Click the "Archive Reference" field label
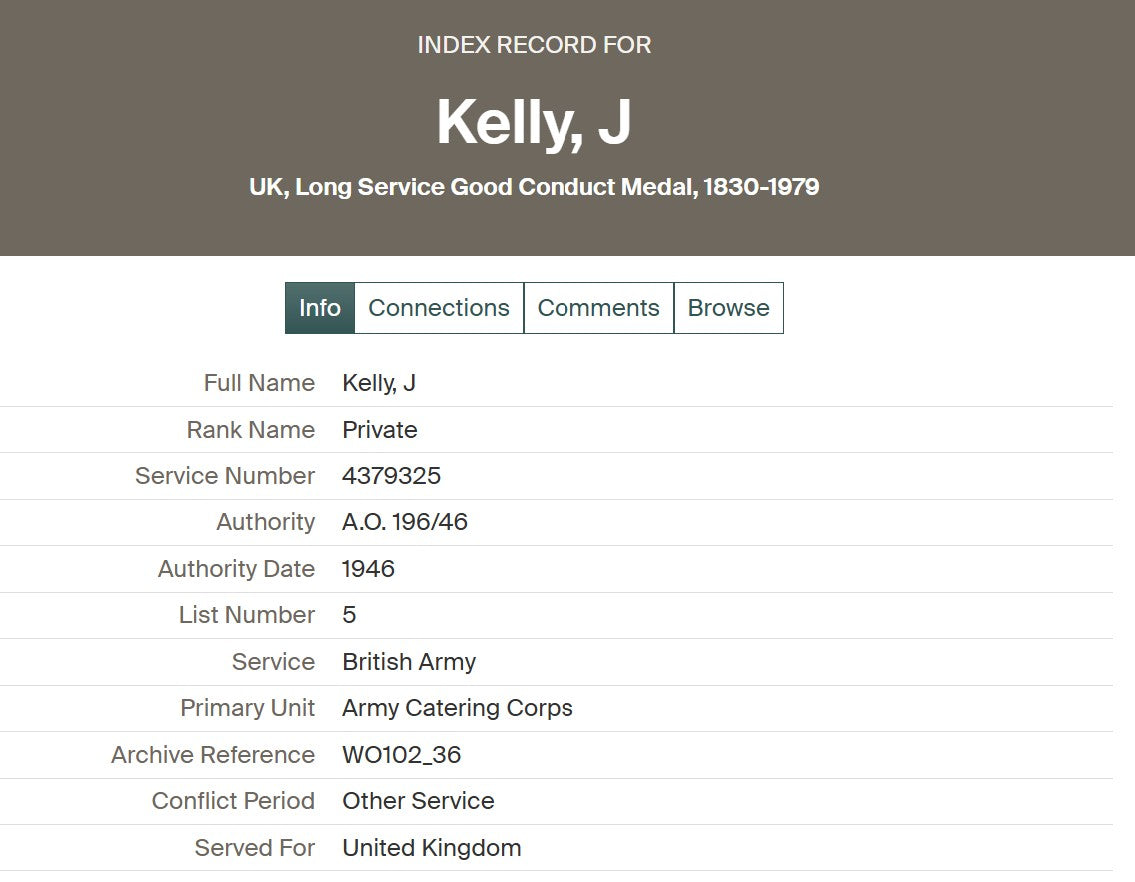1135x882 pixels. 213,755
